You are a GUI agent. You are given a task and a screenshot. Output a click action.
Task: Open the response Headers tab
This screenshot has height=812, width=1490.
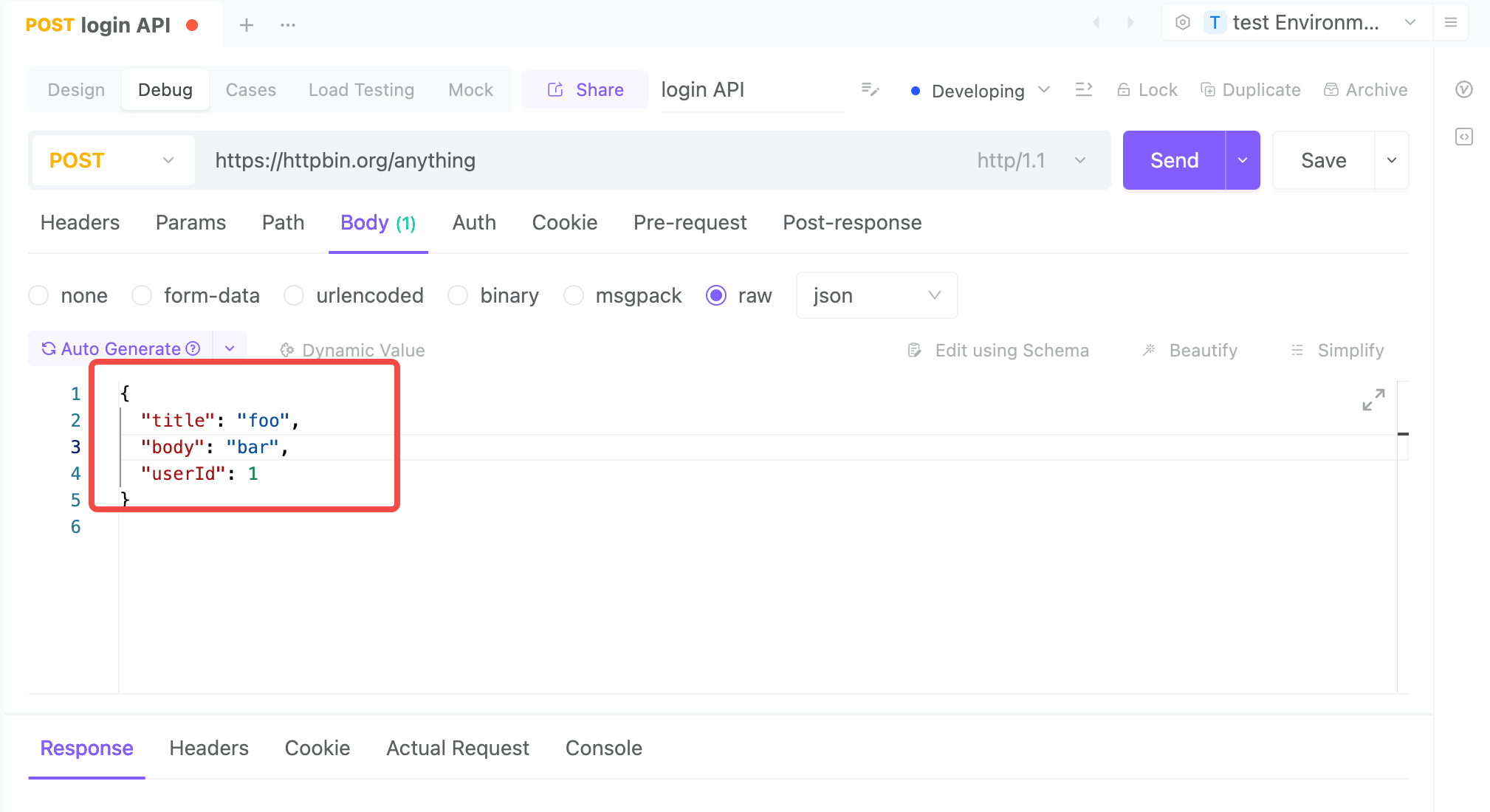209,748
